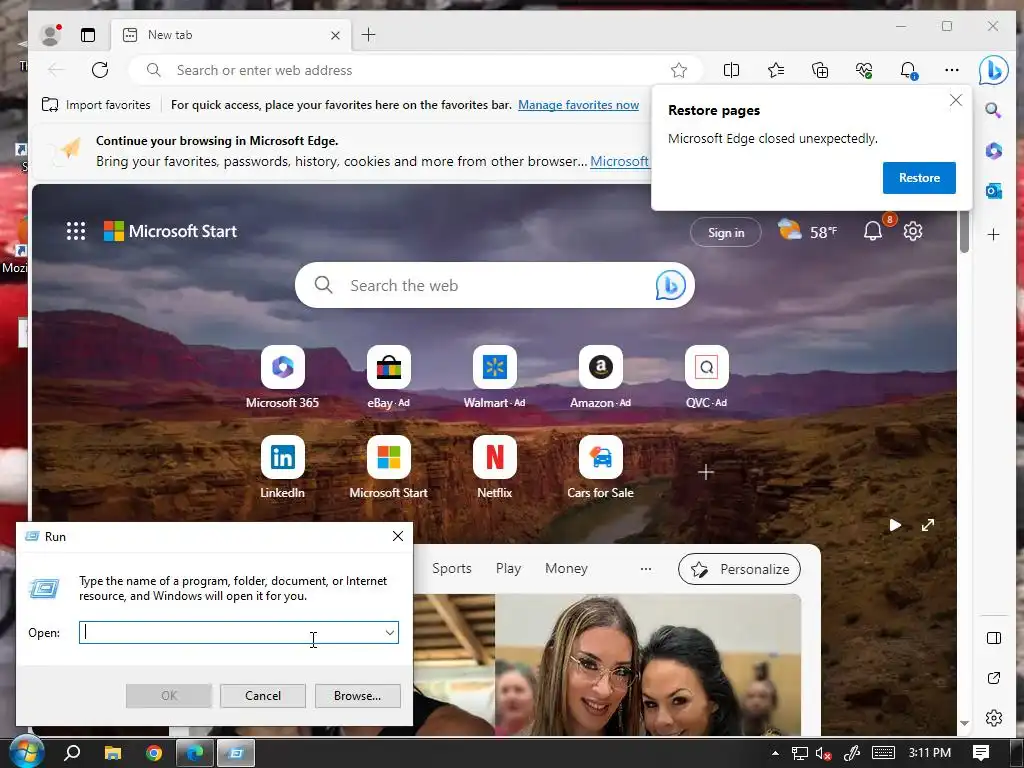Viewport: 1024px width, 768px height.
Task: Open the Edge profile avatar menu
Action: click(50, 35)
